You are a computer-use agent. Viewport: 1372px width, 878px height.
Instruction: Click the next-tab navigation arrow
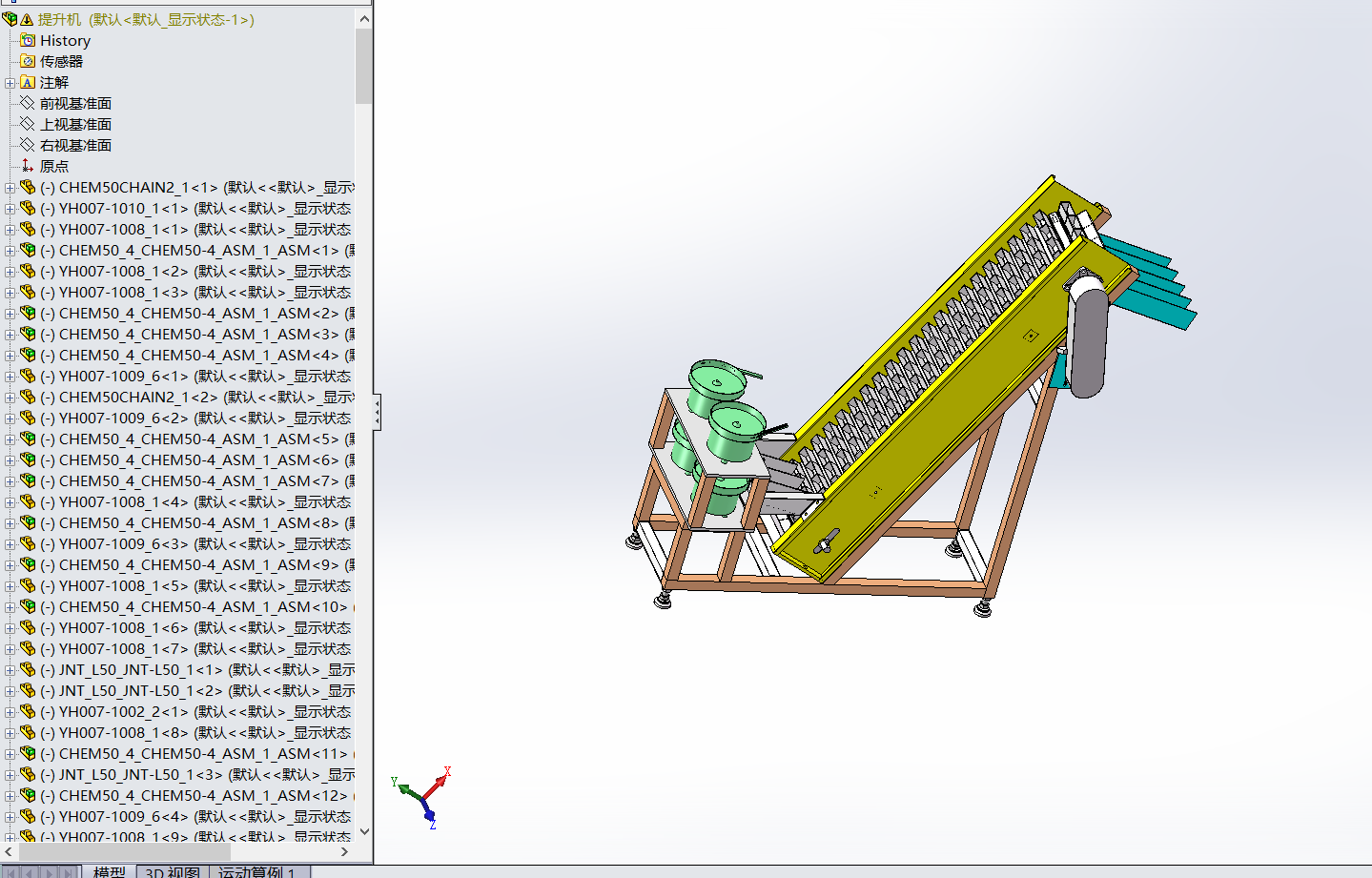(49, 871)
